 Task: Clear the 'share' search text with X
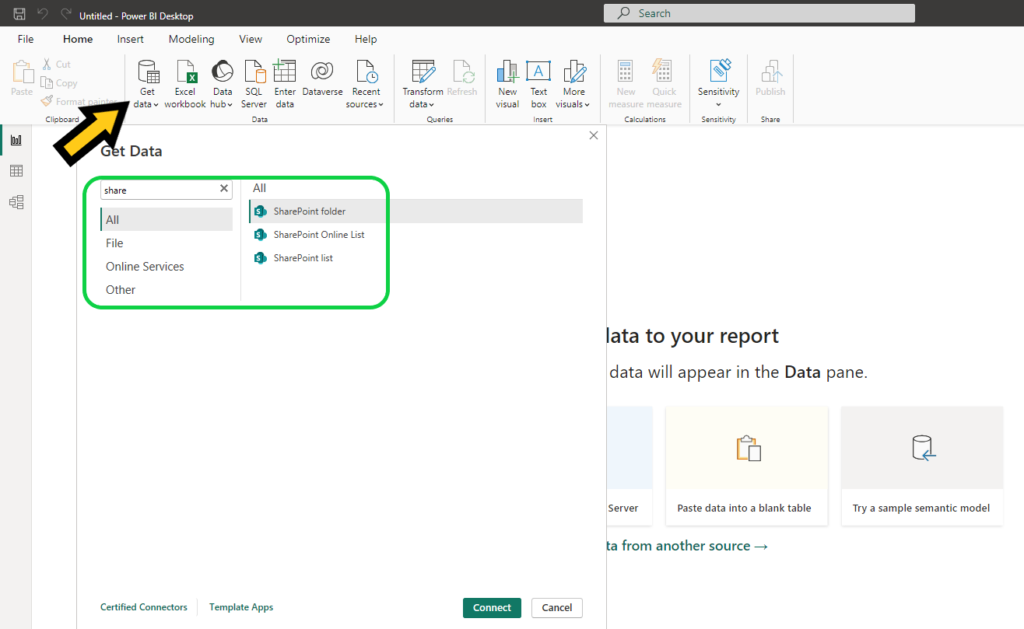224,188
